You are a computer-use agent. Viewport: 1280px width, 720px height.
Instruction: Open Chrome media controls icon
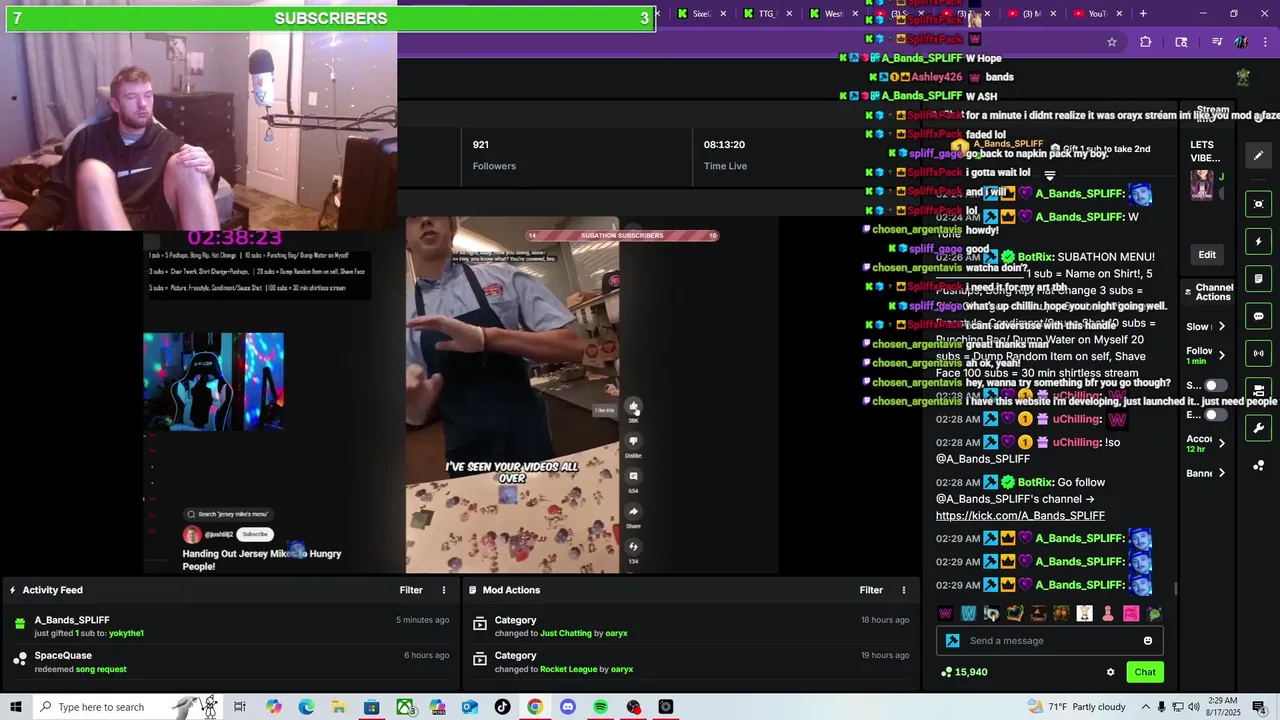[1217, 42]
